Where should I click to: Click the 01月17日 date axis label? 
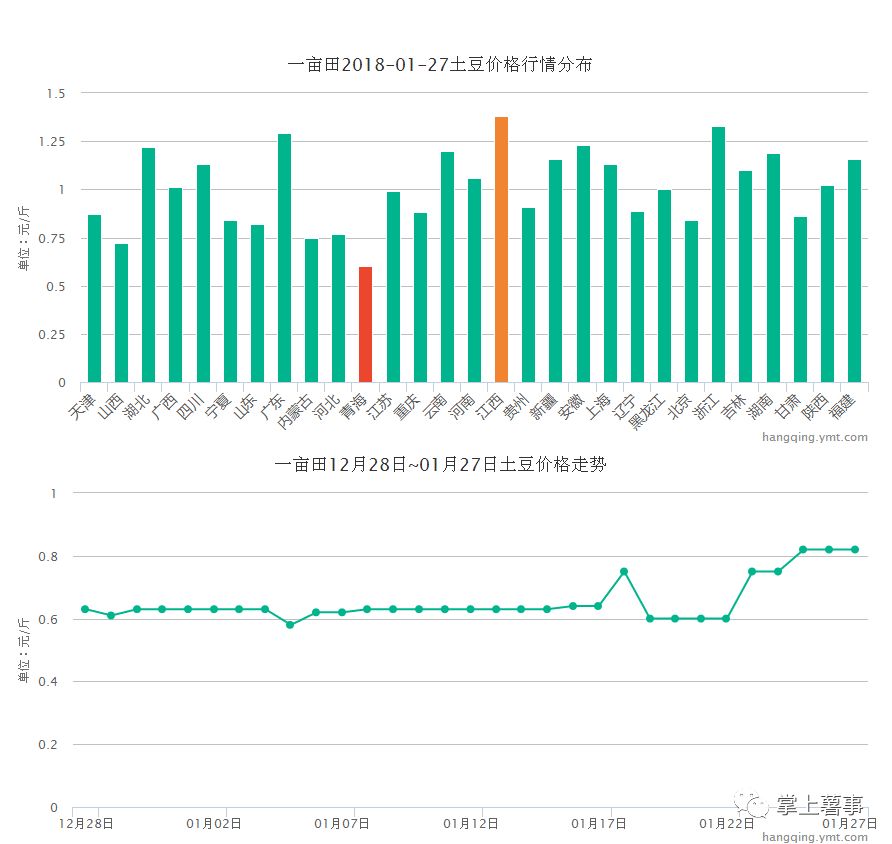[x=598, y=823]
